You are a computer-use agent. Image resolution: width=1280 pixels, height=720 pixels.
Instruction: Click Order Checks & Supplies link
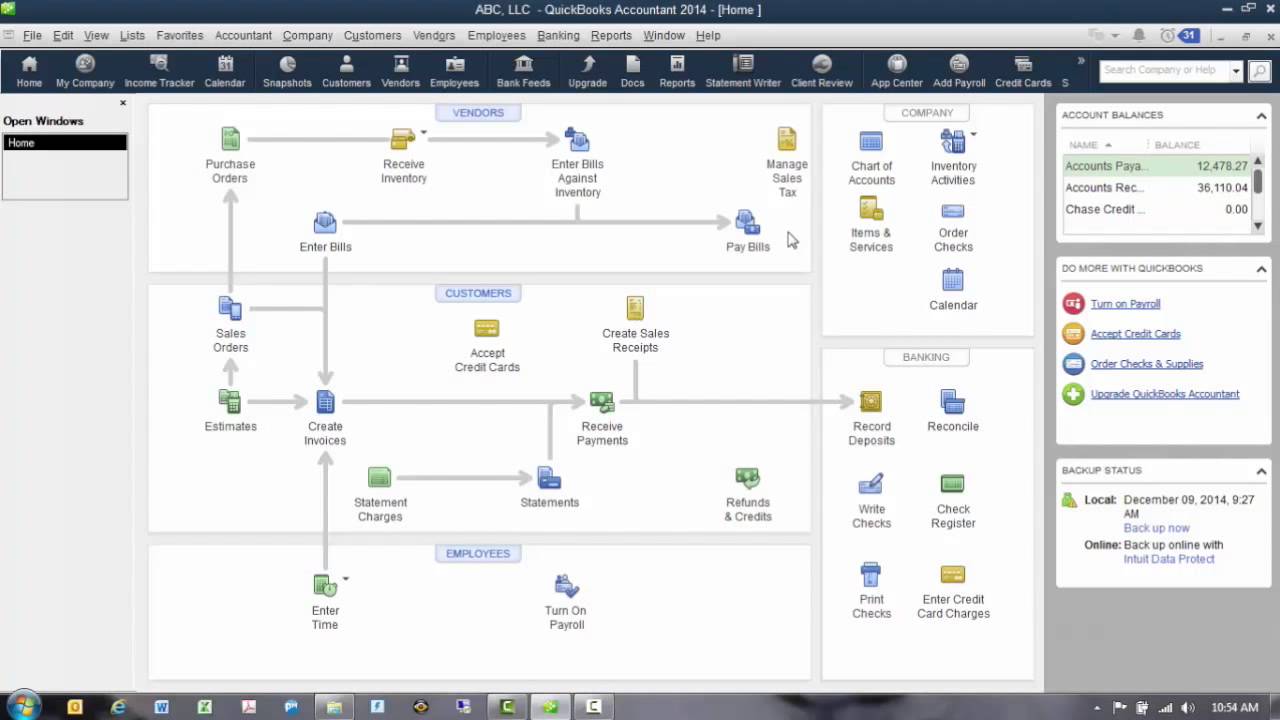coord(1146,364)
